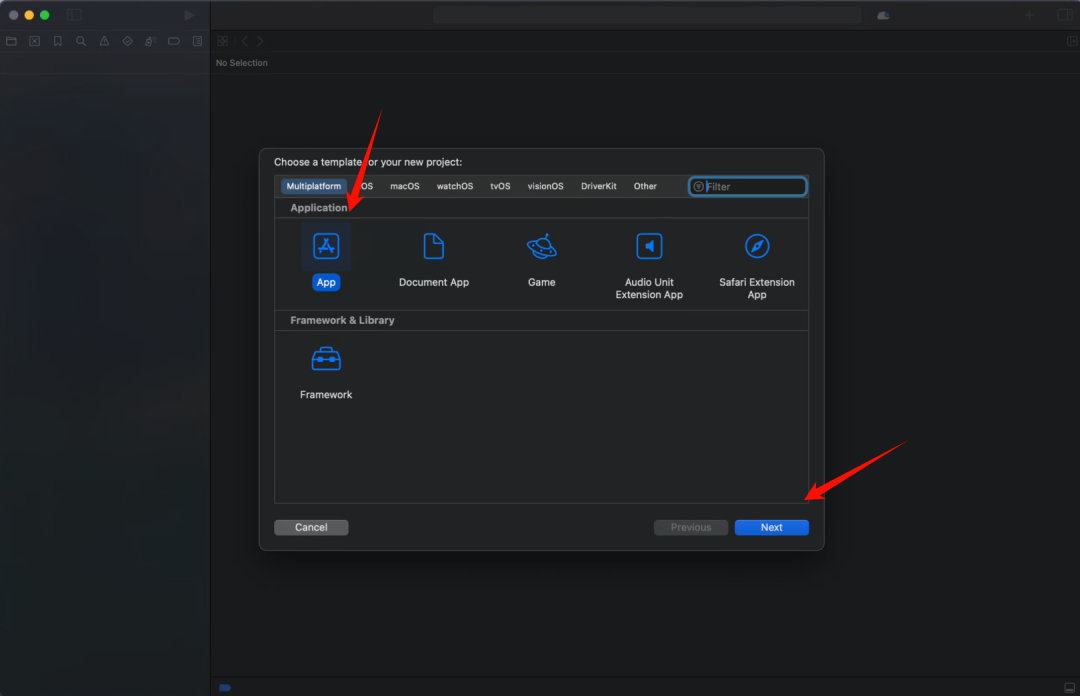Go back with the editor left chevron
Viewport: 1080px width, 696px height.
(x=245, y=41)
